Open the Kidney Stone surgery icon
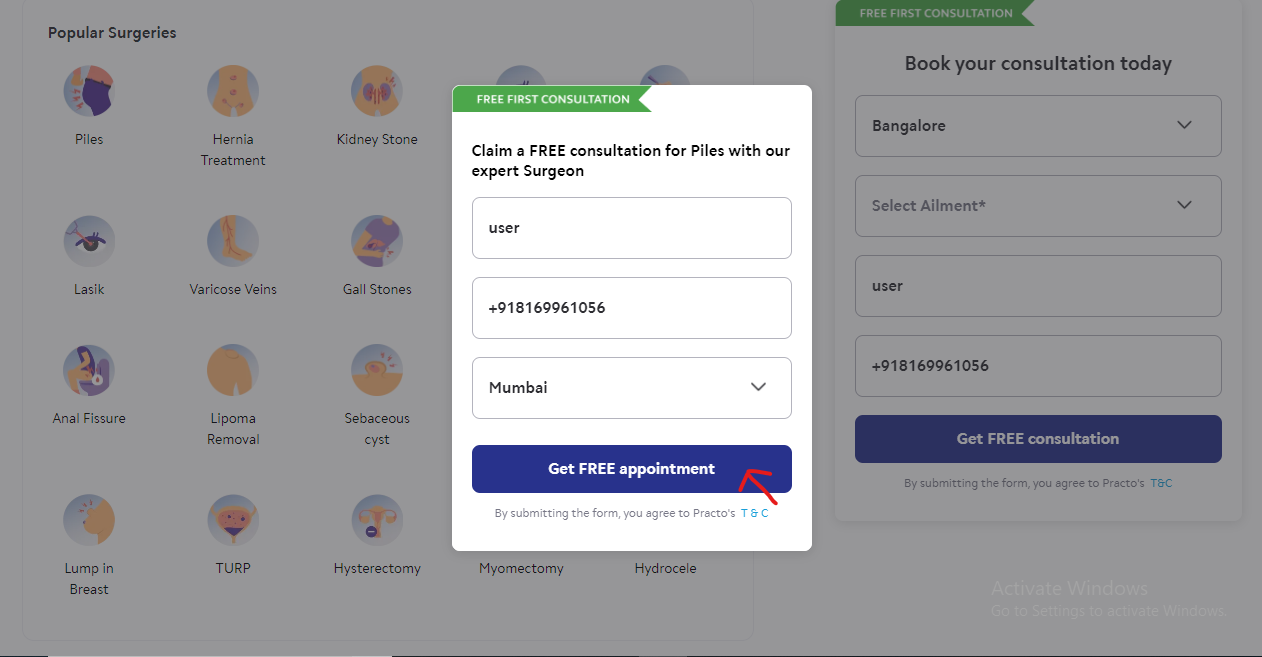Screen dimensions: 1262x657 click(x=377, y=92)
